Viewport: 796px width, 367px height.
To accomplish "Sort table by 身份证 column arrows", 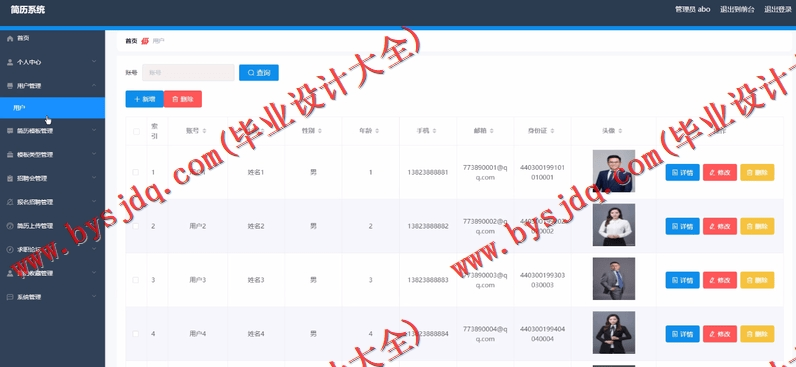I will tap(552, 131).
